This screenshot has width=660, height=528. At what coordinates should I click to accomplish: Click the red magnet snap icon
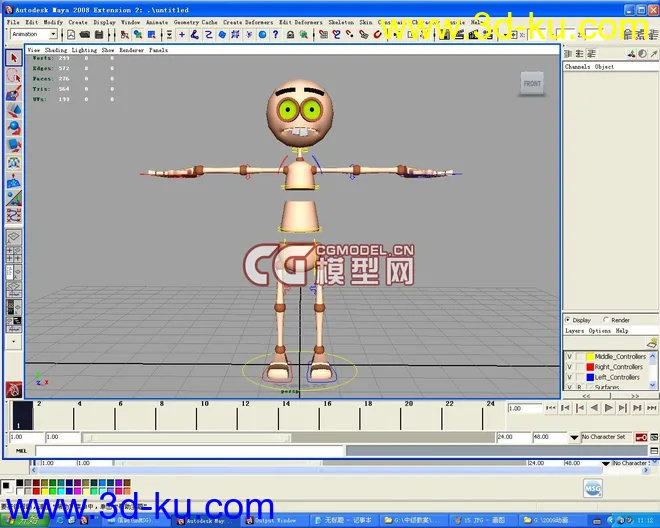(x=378, y=35)
